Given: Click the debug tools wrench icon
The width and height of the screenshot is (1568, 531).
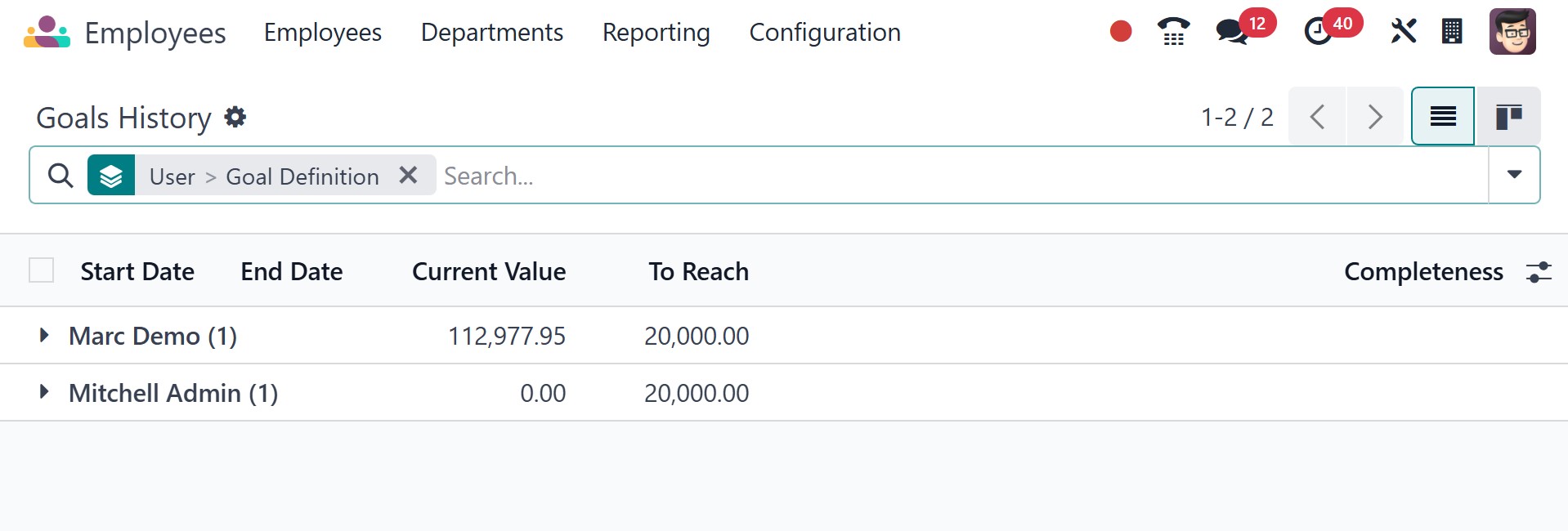Looking at the screenshot, I should click(x=1403, y=32).
